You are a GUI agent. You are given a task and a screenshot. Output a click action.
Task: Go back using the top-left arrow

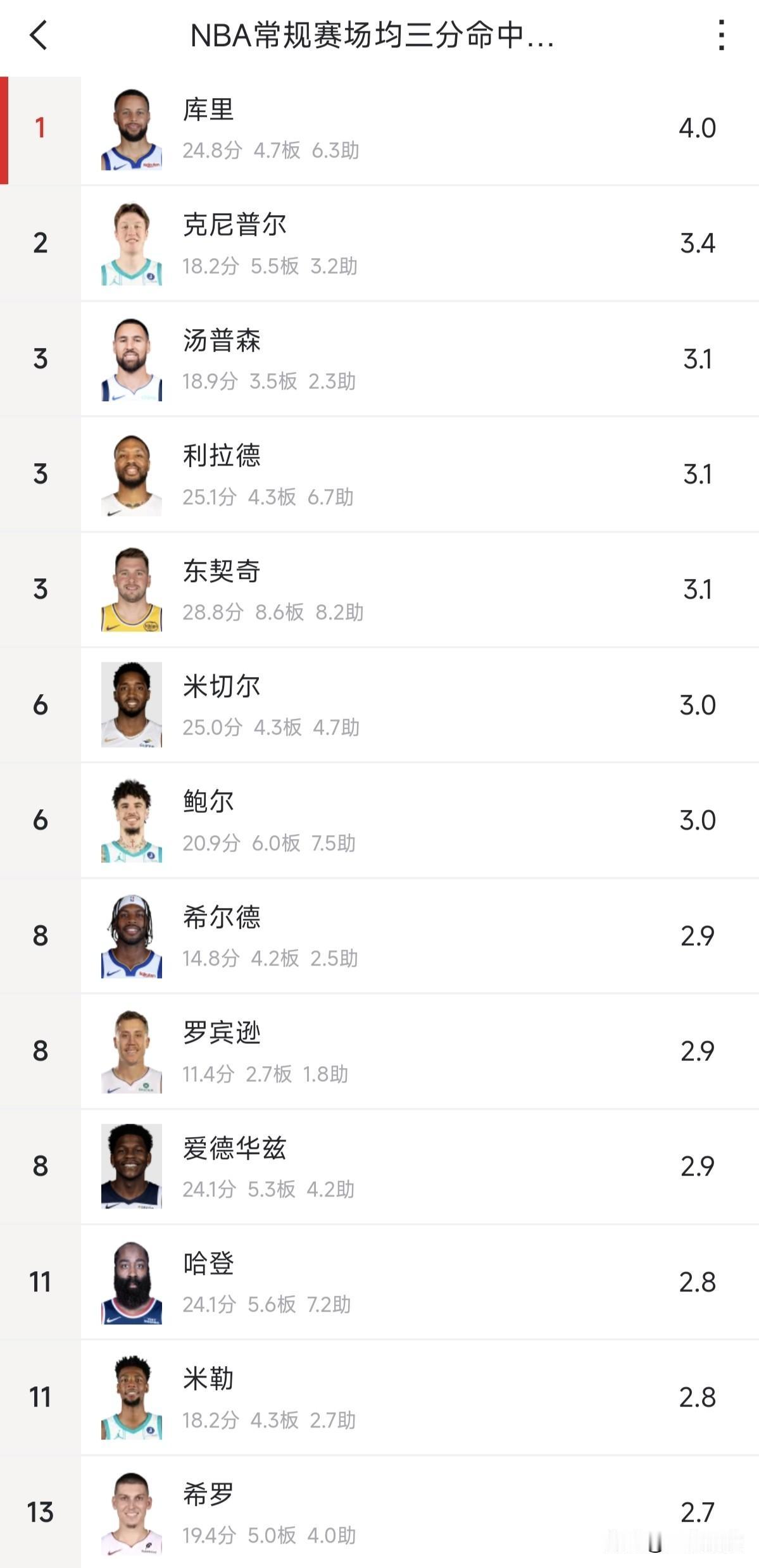coord(39,35)
